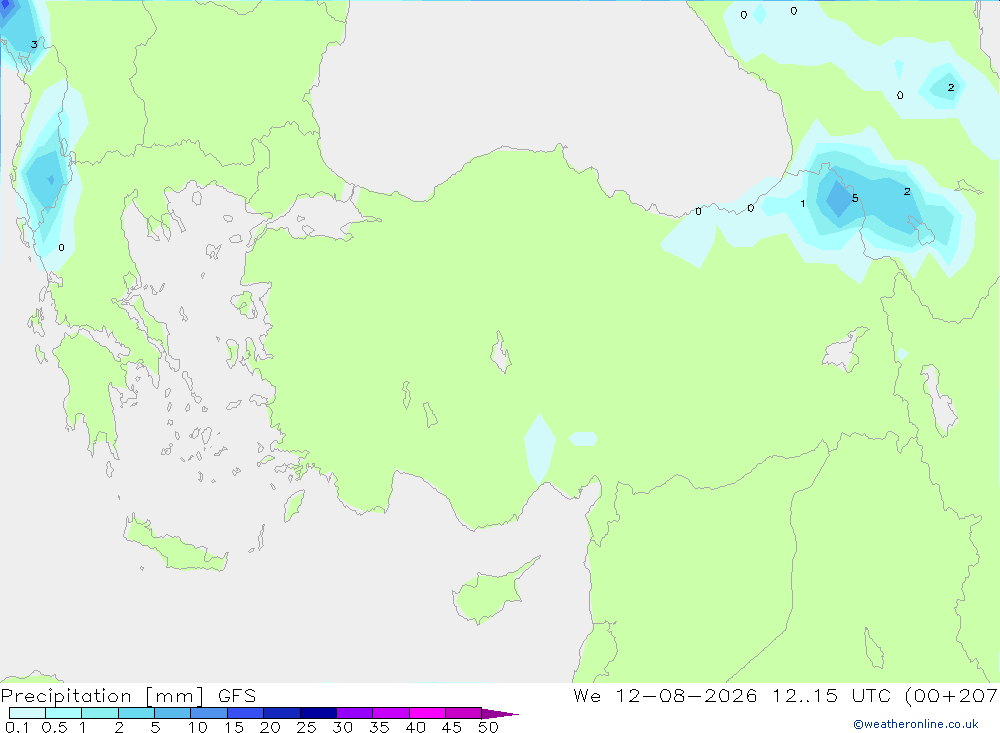Click the '20' legend scale label
Screen dimensions: 1000x733
(x=270, y=727)
